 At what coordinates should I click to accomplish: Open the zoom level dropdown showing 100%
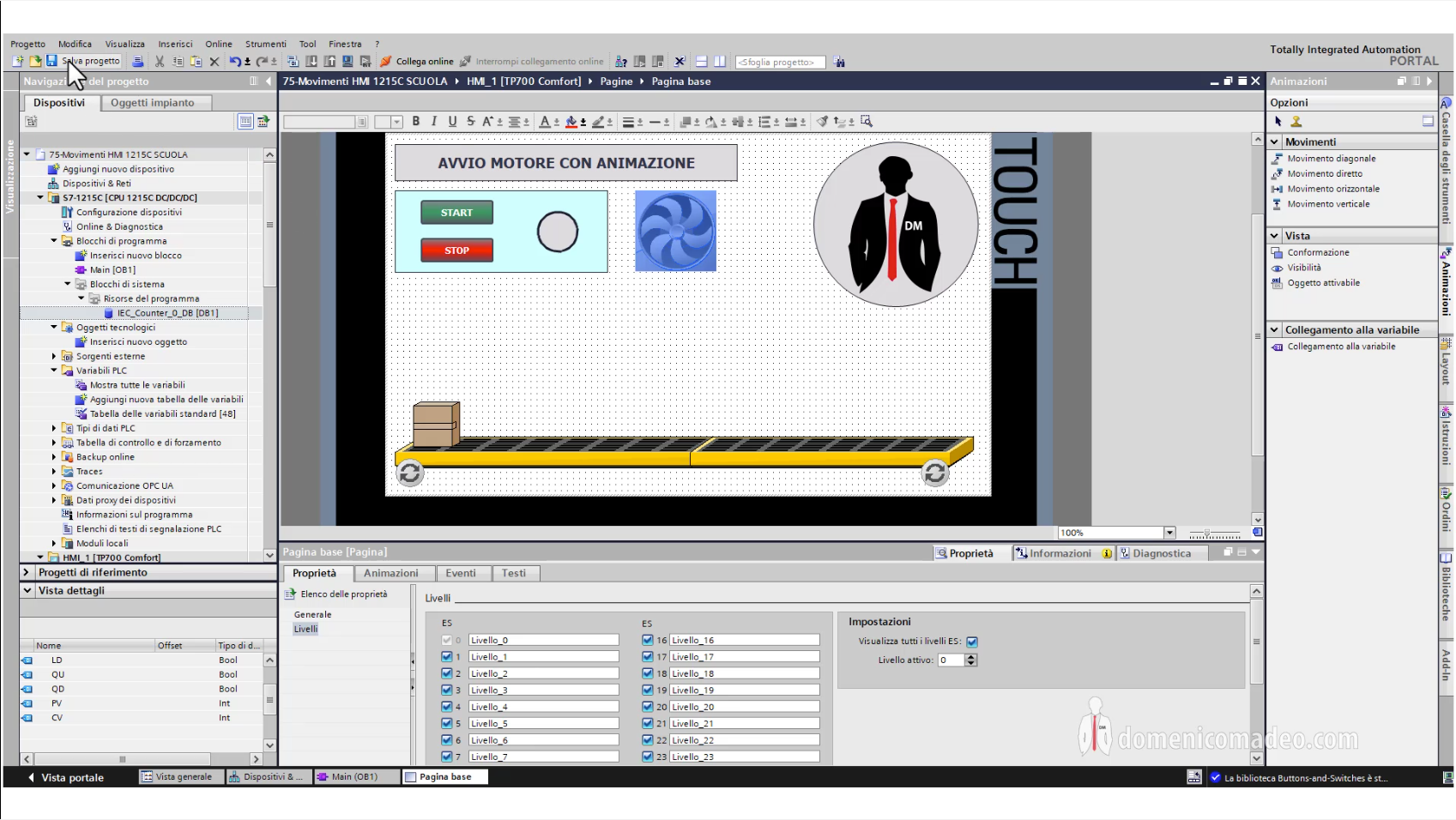pos(1169,532)
